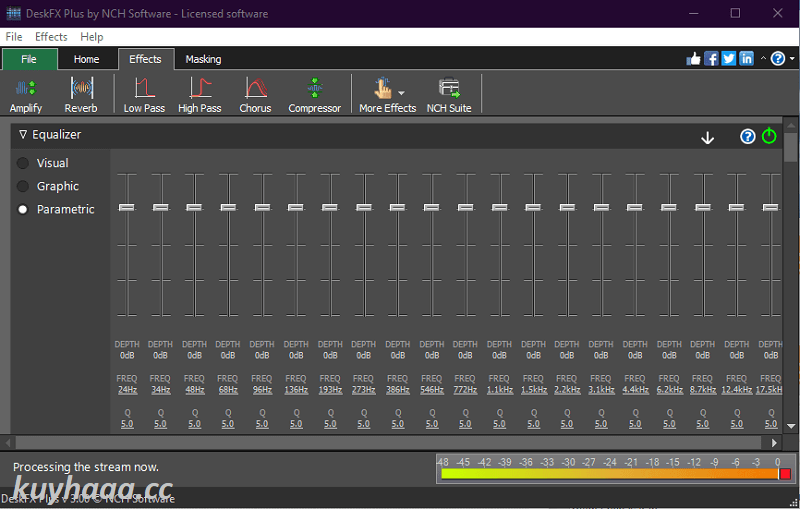Edit the 1.1kHz frequency value
Screen dimensions: 800x509
499,390
